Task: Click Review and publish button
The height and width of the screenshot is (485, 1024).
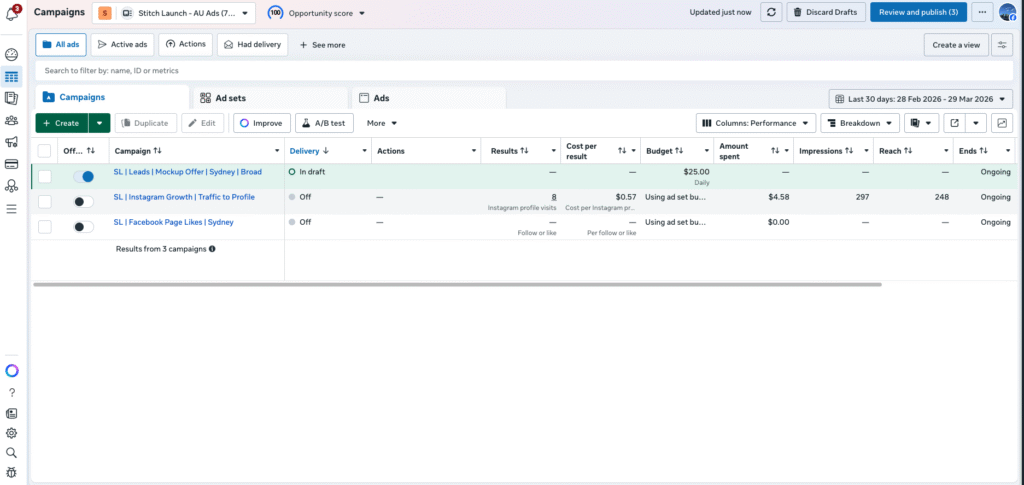Action: [918, 12]
